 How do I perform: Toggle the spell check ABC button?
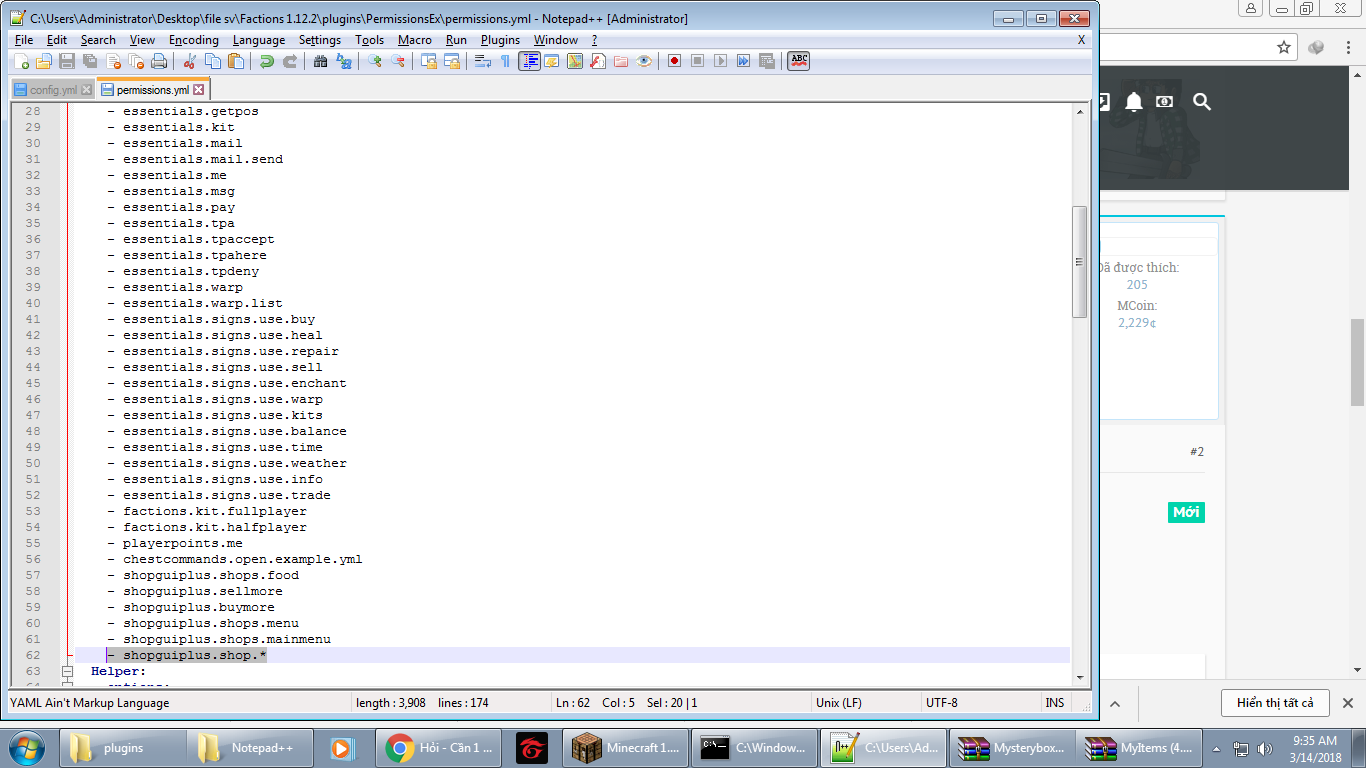tap(798, 61)
